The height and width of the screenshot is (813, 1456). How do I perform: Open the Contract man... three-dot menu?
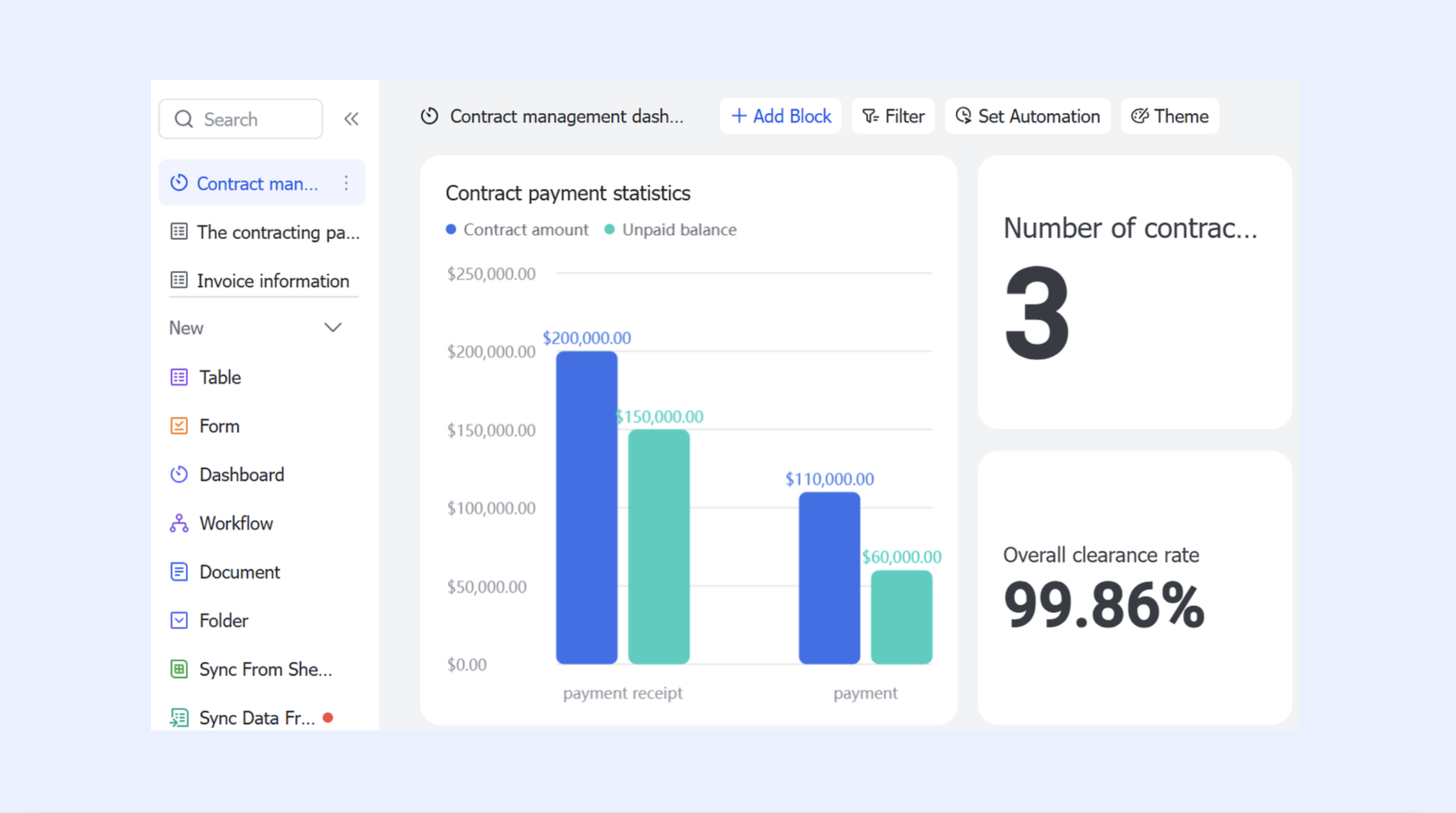click(x=347, y=183)
